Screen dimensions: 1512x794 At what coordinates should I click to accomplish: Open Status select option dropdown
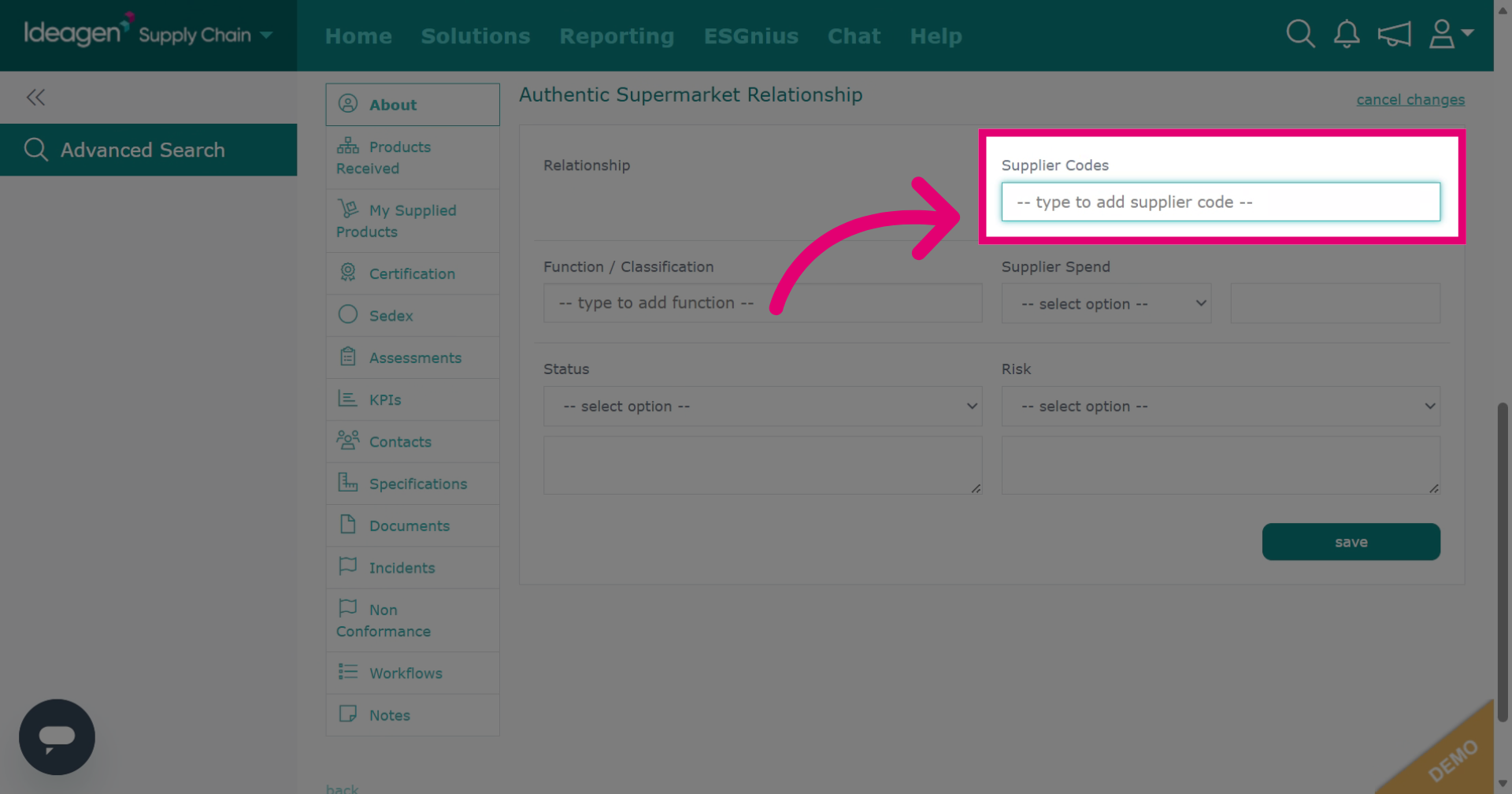[x=762, y=406]
